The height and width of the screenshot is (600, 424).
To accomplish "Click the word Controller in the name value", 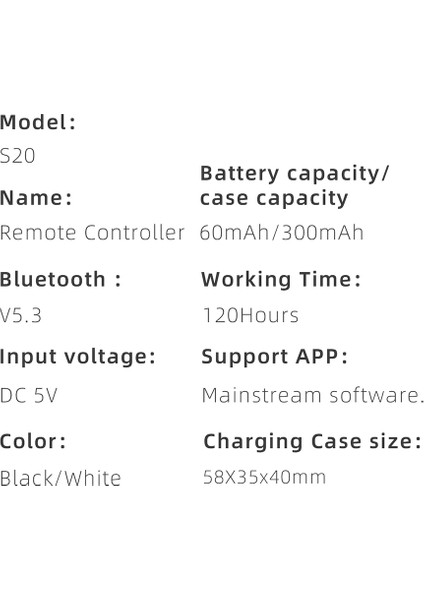I will (134, 233).
